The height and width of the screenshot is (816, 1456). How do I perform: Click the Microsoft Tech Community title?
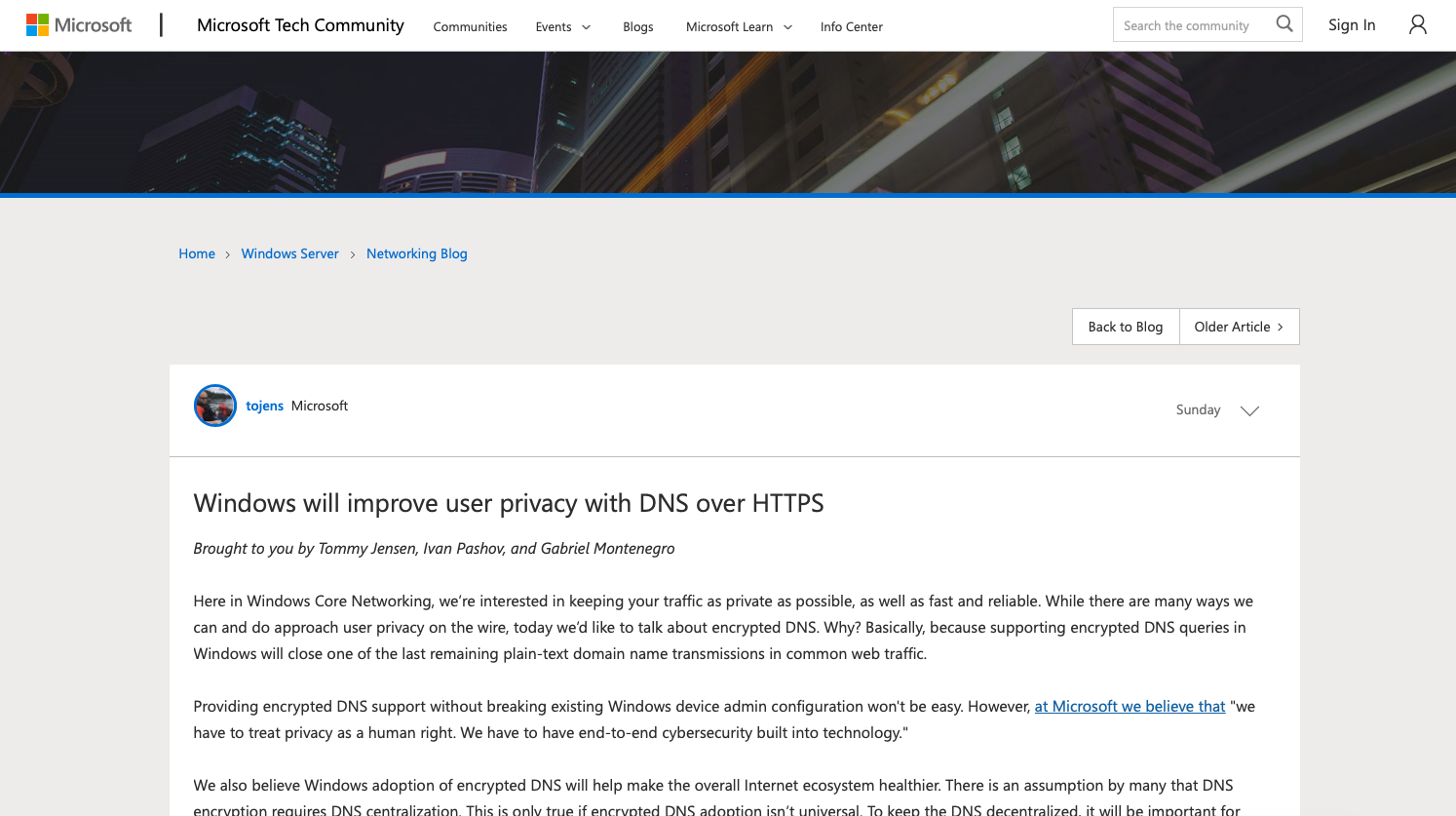(300, 25)
